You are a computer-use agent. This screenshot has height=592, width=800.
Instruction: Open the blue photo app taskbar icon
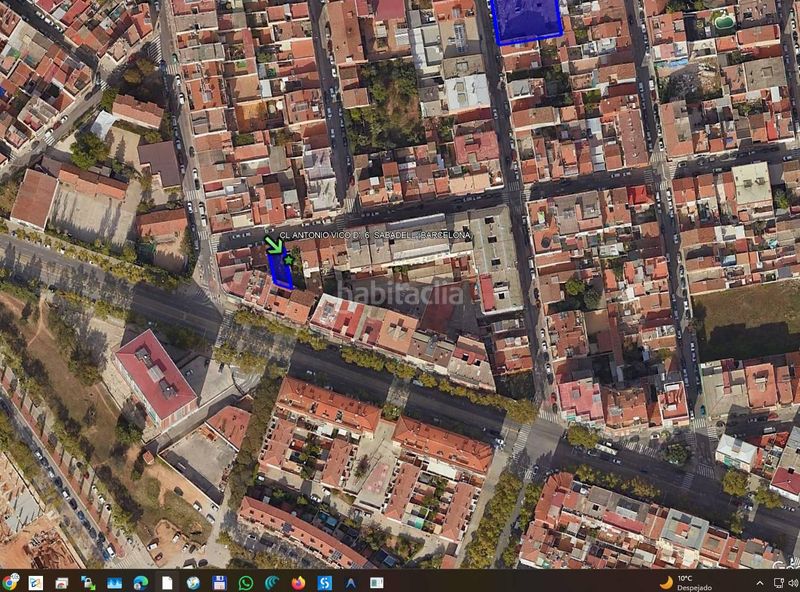click(114, 582)
